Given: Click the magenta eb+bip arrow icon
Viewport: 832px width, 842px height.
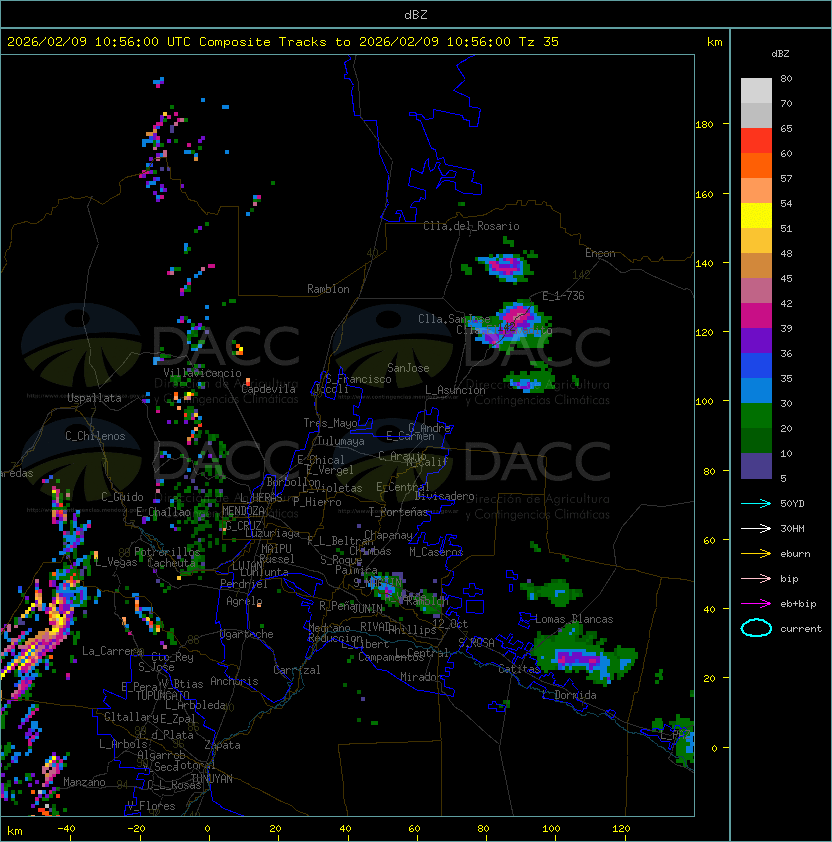Looking at the screenshot, I should point(756,604).
